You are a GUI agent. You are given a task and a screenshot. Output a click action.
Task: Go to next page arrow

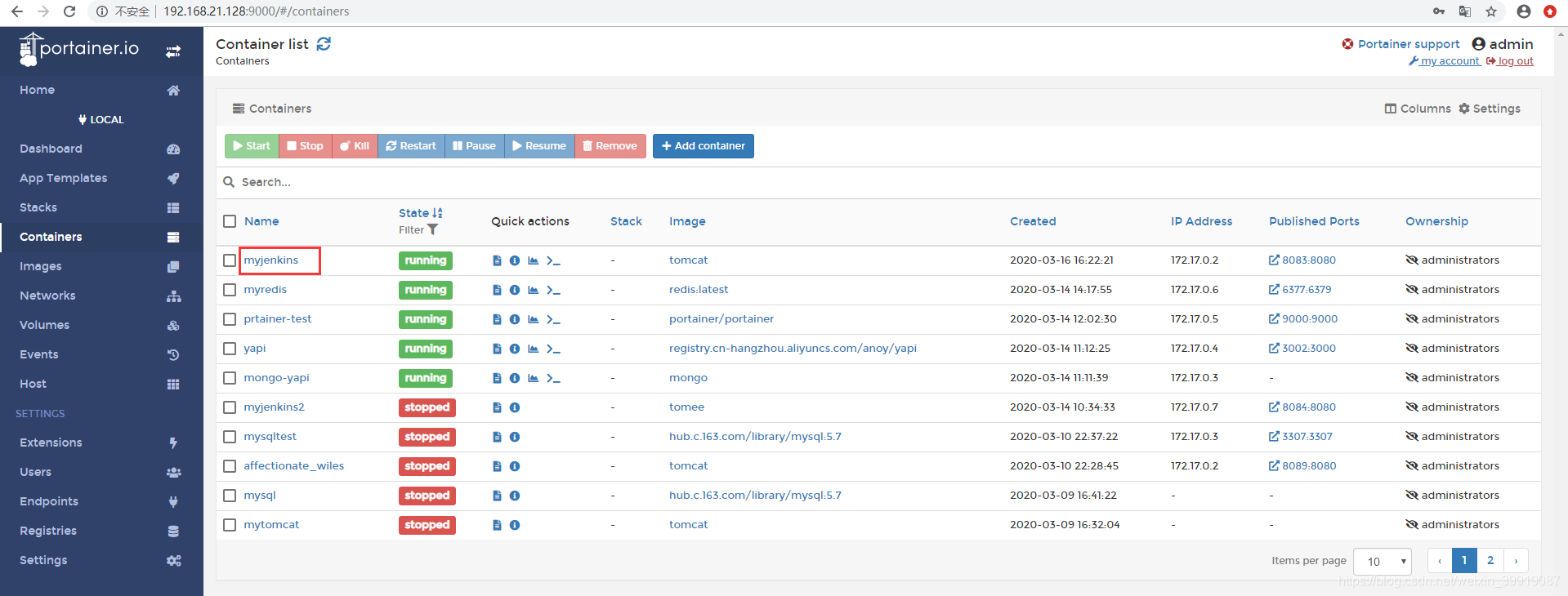tap(1516, 561)
